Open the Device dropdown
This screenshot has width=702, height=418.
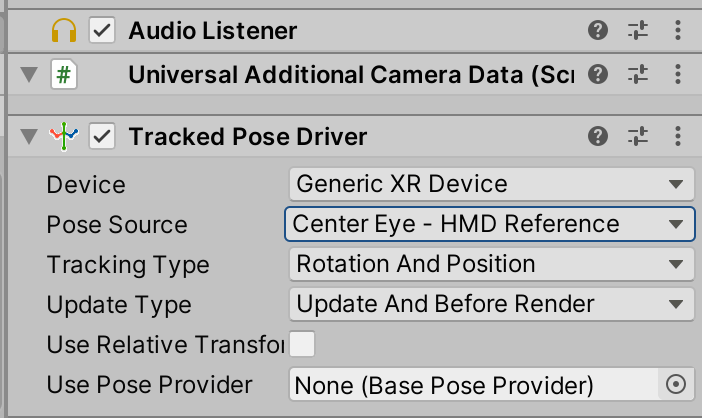492,184
